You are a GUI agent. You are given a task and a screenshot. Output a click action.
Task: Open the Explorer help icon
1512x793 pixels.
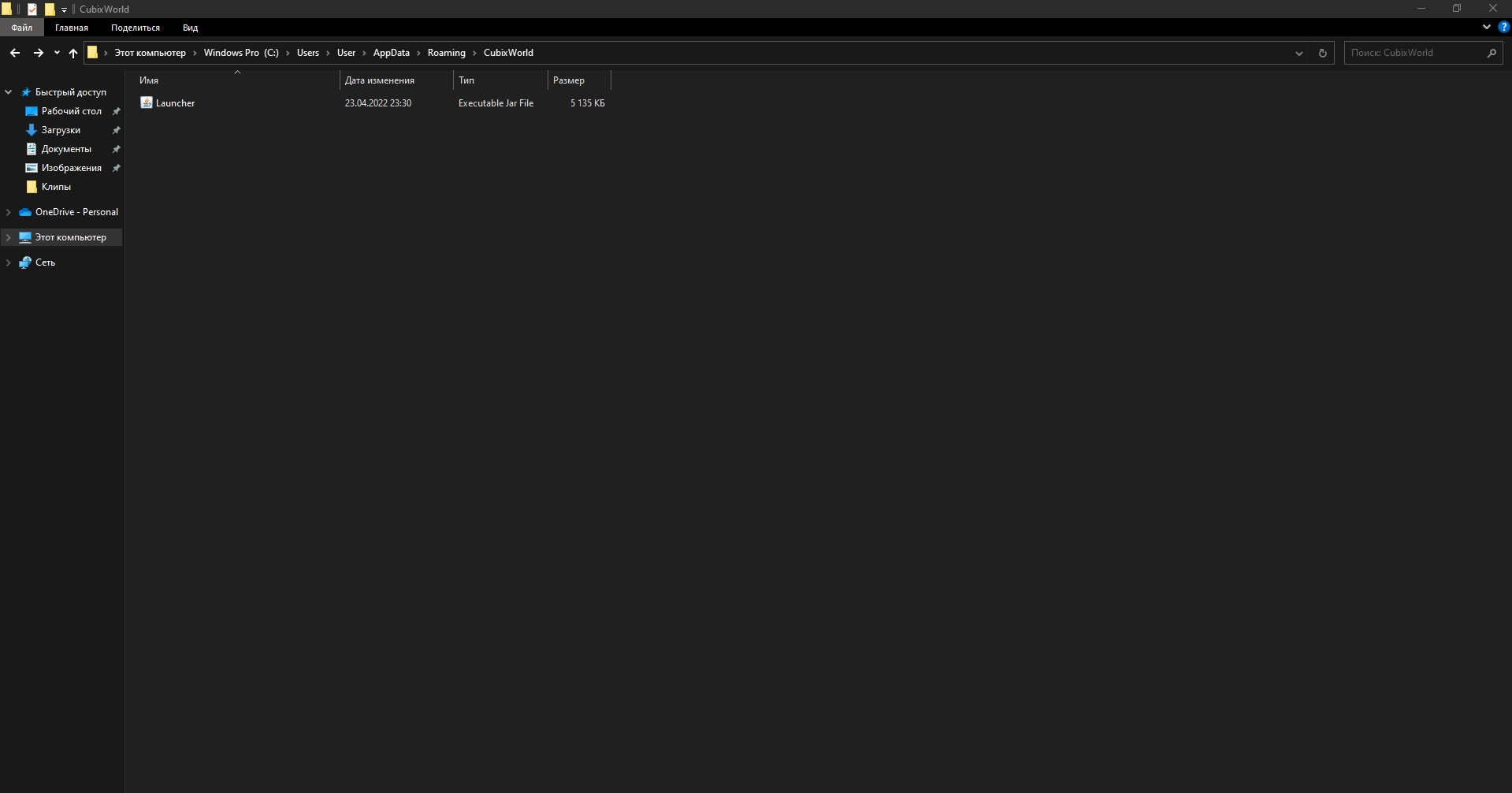[x=1503, y=27]
